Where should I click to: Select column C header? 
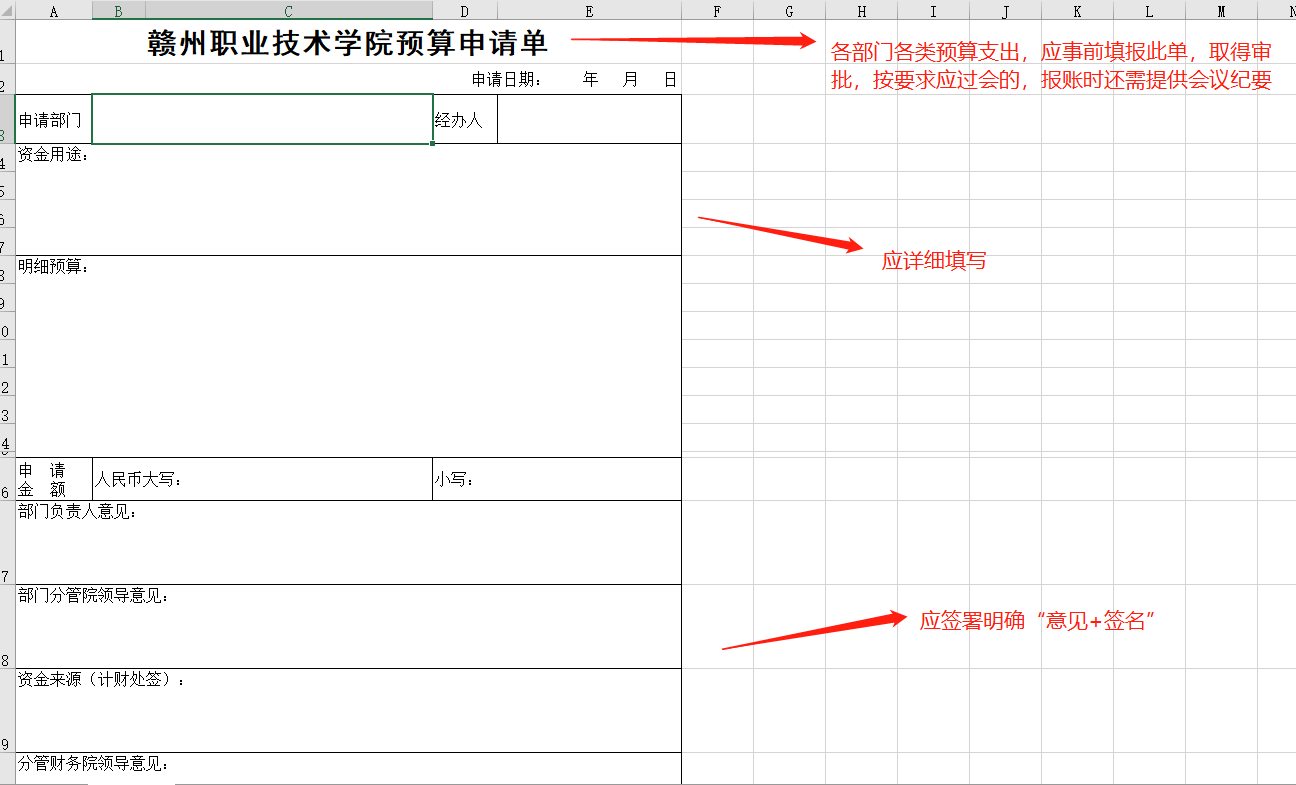tap(289, 11)
